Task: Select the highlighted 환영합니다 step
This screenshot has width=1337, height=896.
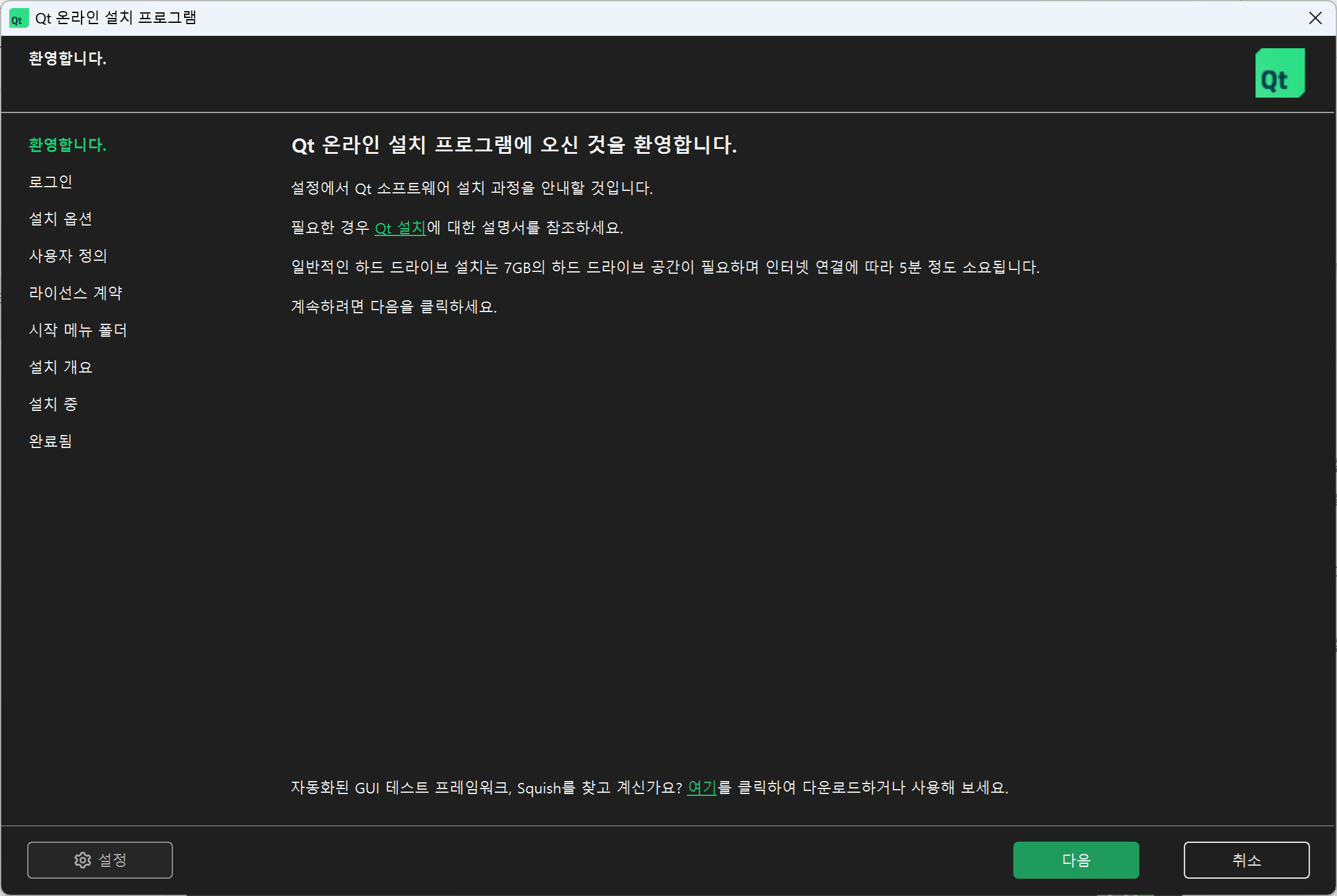Action: pyautogui.click(x=67, y=145)
